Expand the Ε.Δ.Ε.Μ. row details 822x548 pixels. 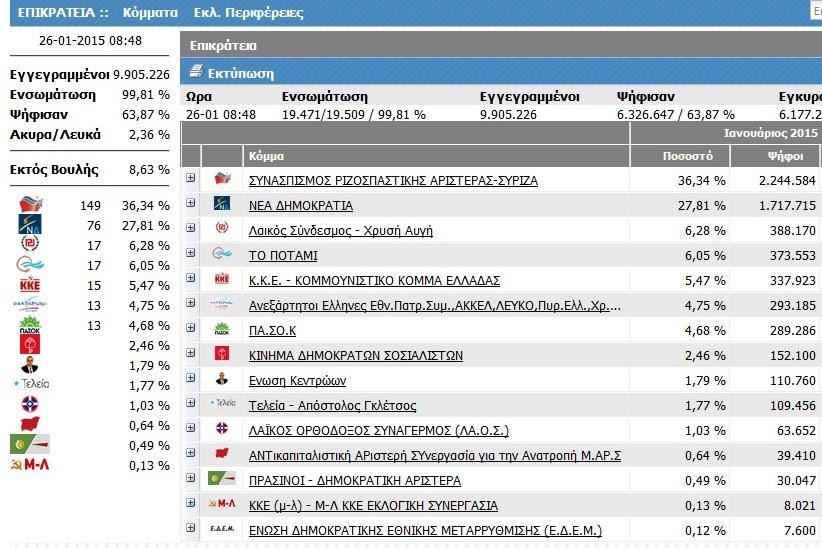(191, 528)
